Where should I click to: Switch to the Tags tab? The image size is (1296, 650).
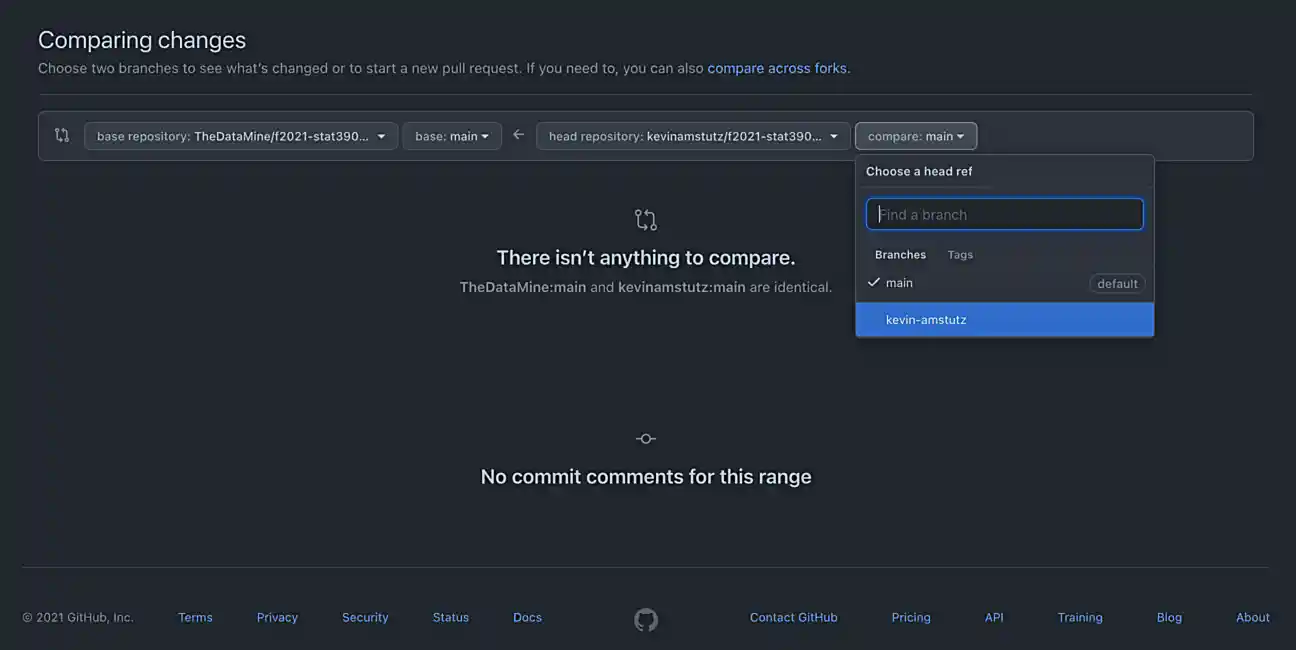(959, 254)
